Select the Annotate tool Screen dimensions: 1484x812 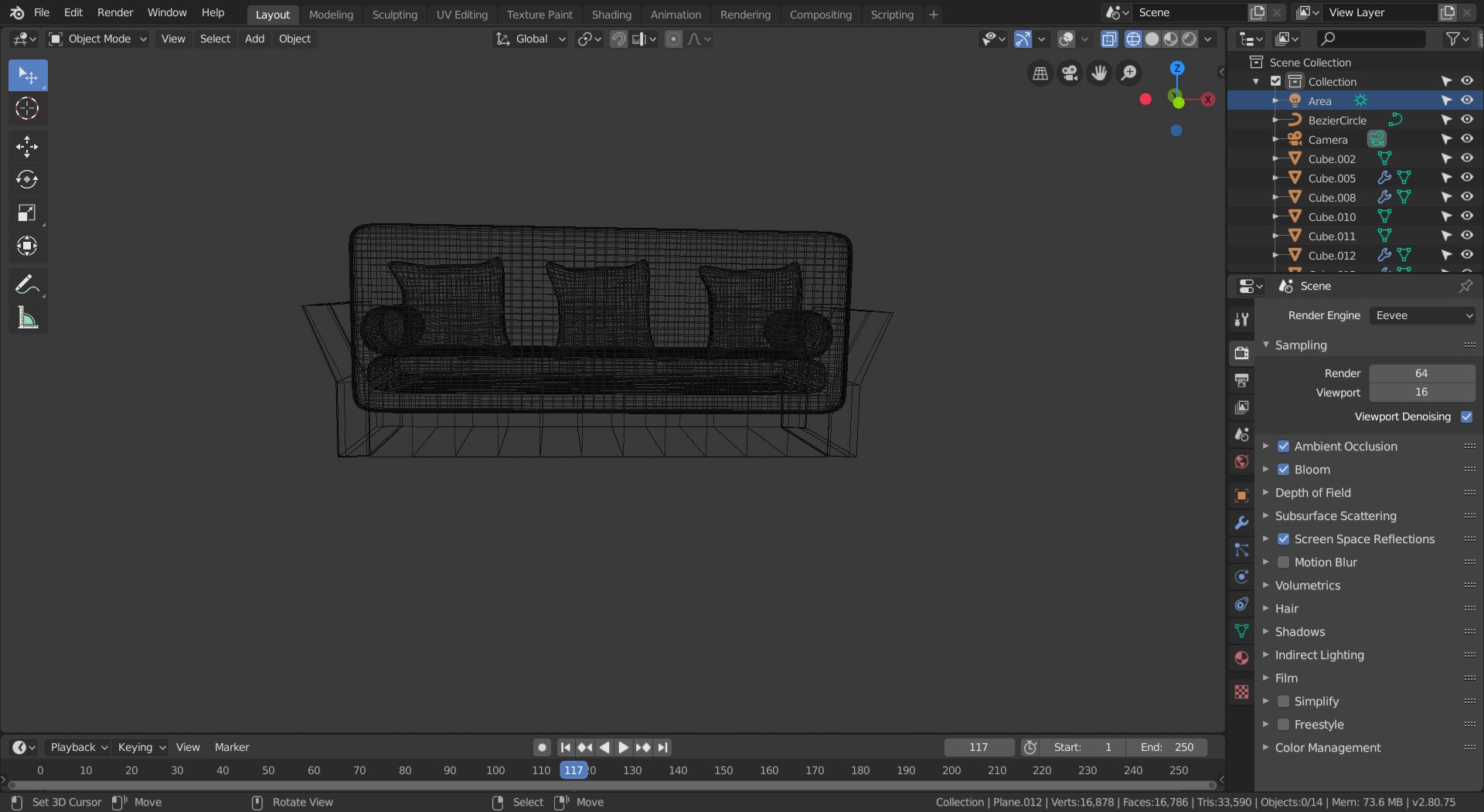click(x=28, y=285)
